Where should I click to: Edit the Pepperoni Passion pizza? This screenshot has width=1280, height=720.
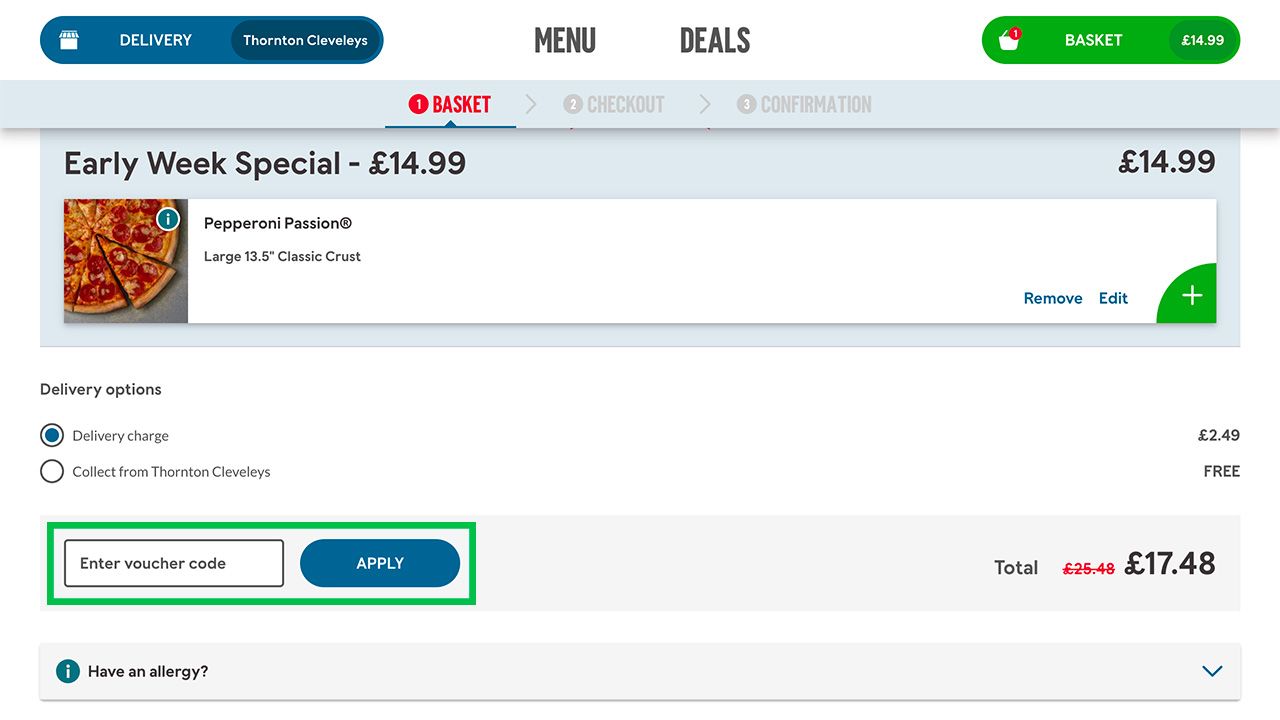point(1113,297)
